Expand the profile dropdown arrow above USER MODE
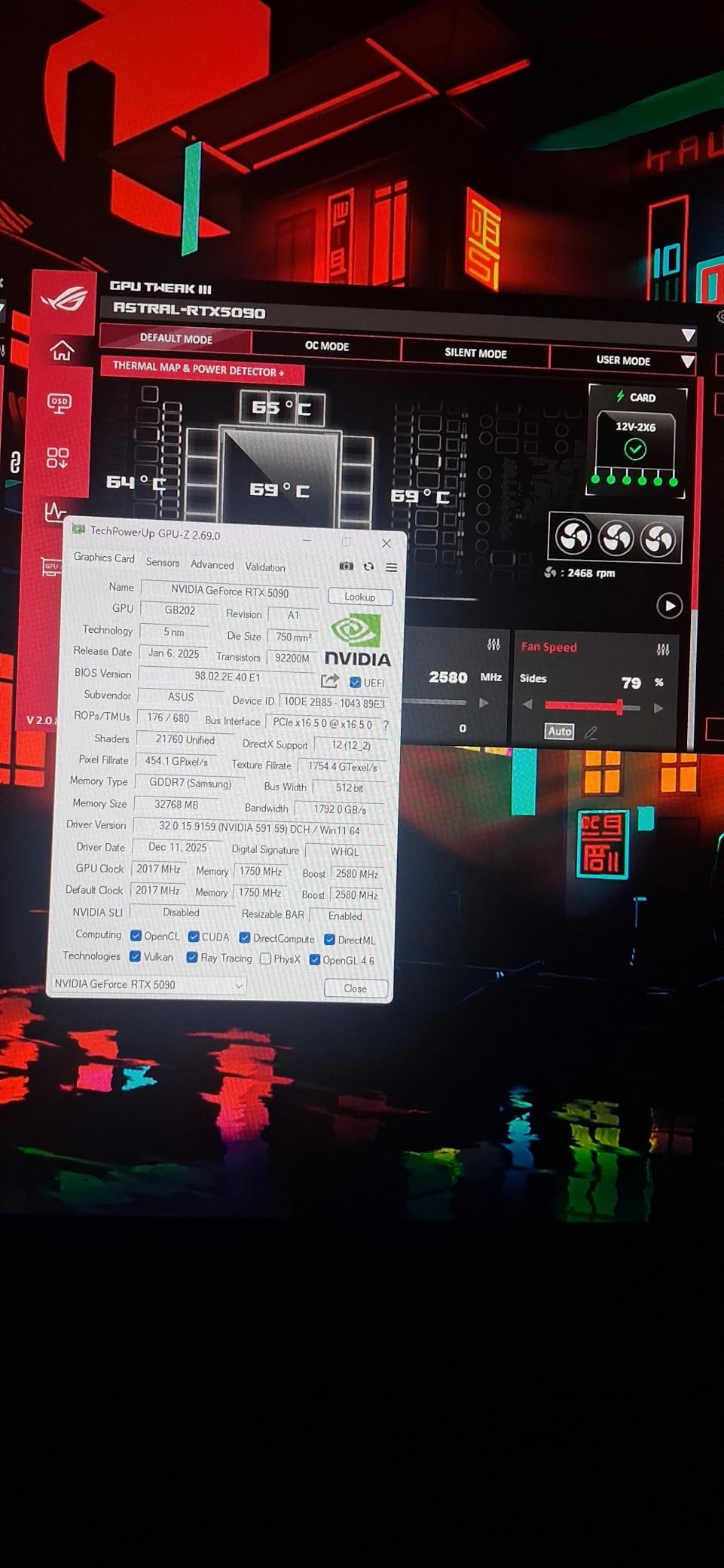The image size is (724, 1568). click(x=688, y=335)
